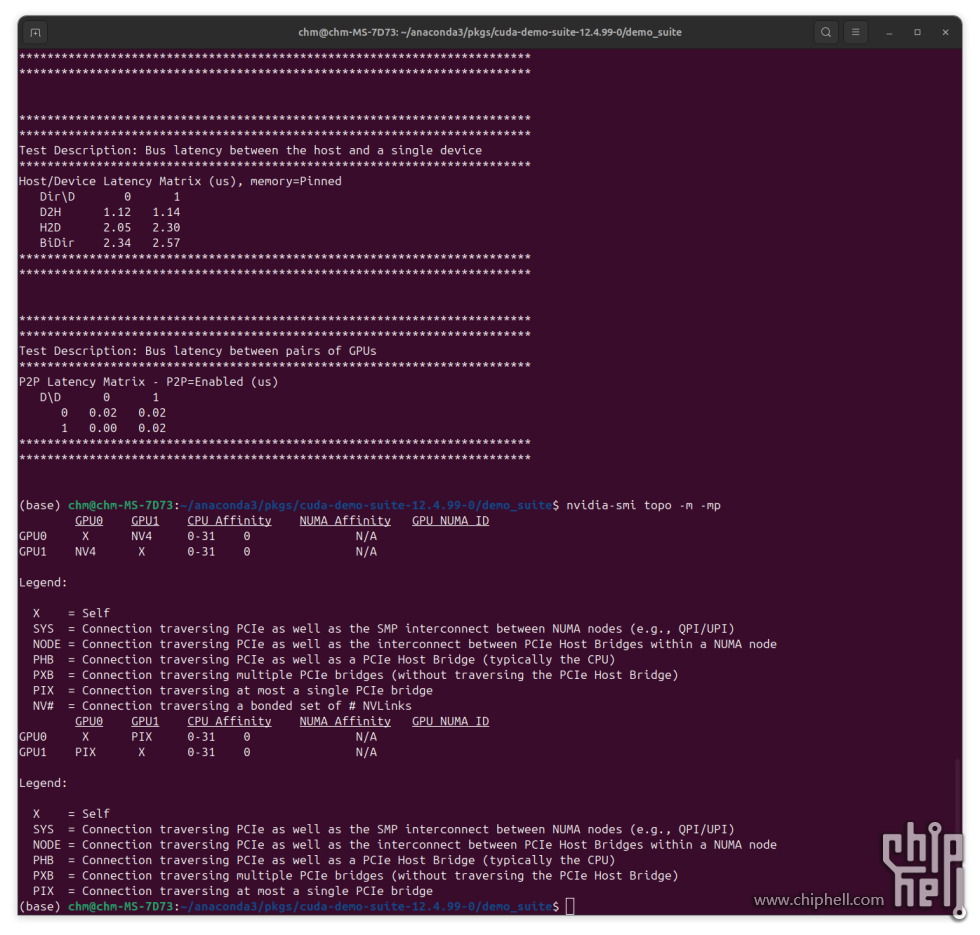Screen dimensions: 980x935
Task: Click the search icon in title bar
Action: pos(825,32)
